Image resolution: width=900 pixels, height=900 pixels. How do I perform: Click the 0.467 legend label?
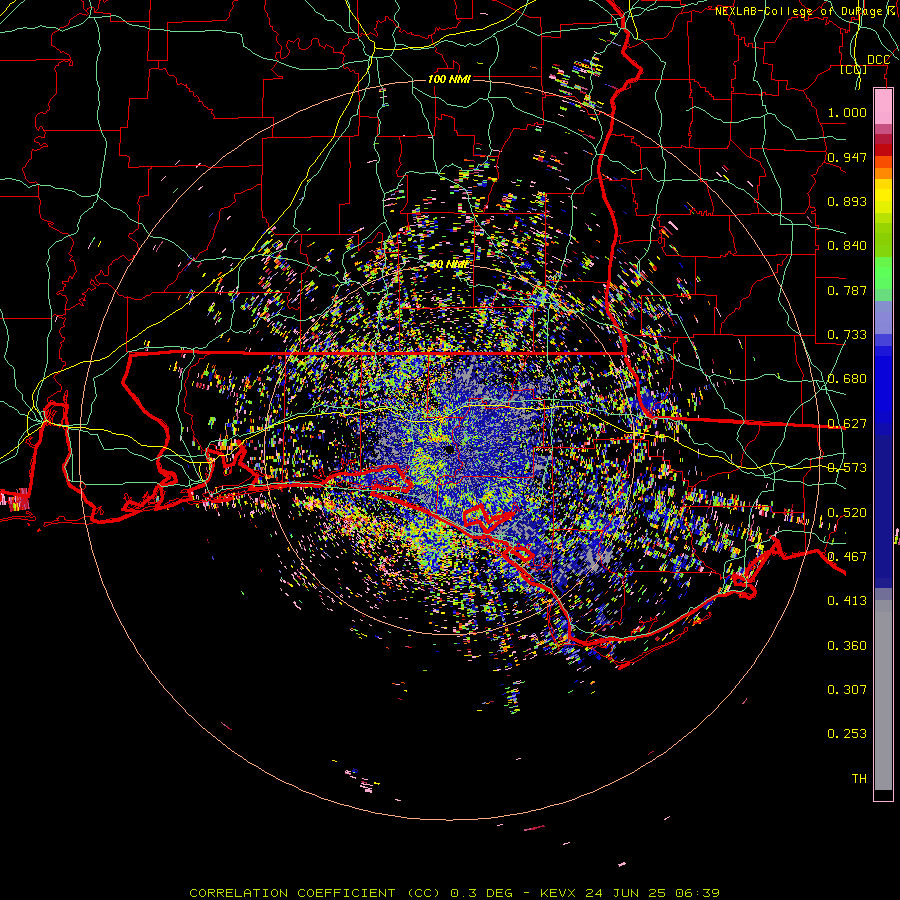coord(847,557)
